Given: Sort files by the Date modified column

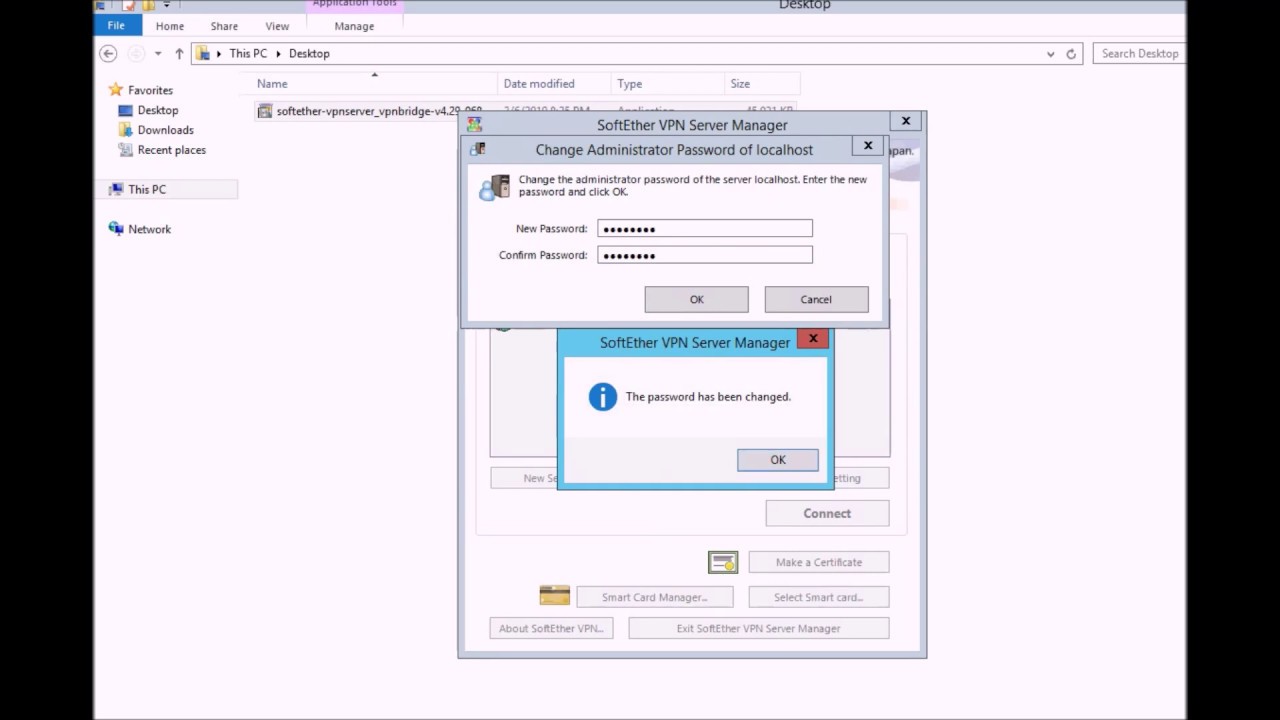Looking at the screenshot, I should click(x=554, y=84).
